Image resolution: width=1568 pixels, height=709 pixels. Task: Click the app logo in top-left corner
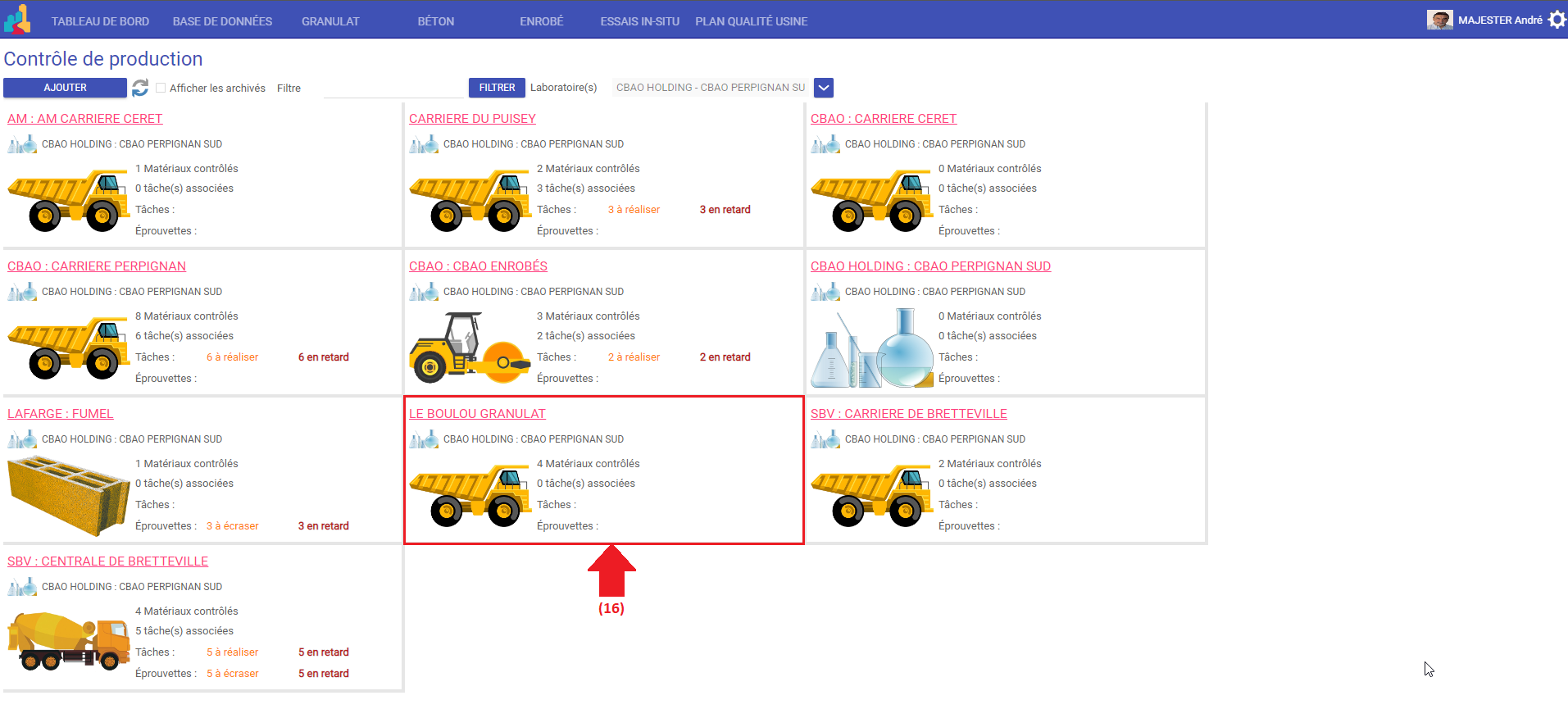coord(17,20)
